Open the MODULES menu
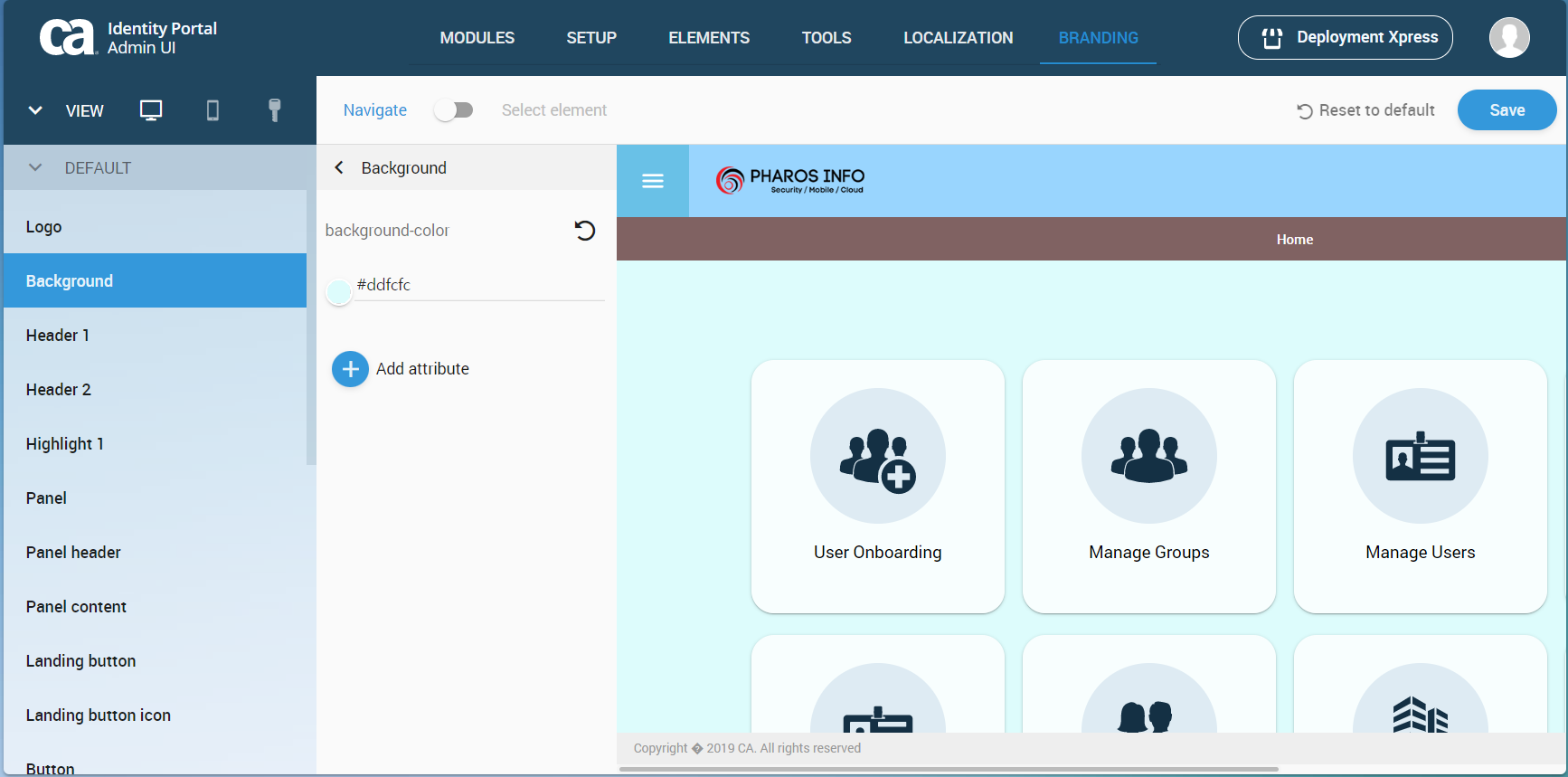The image size is (1568, 777). 477,38
